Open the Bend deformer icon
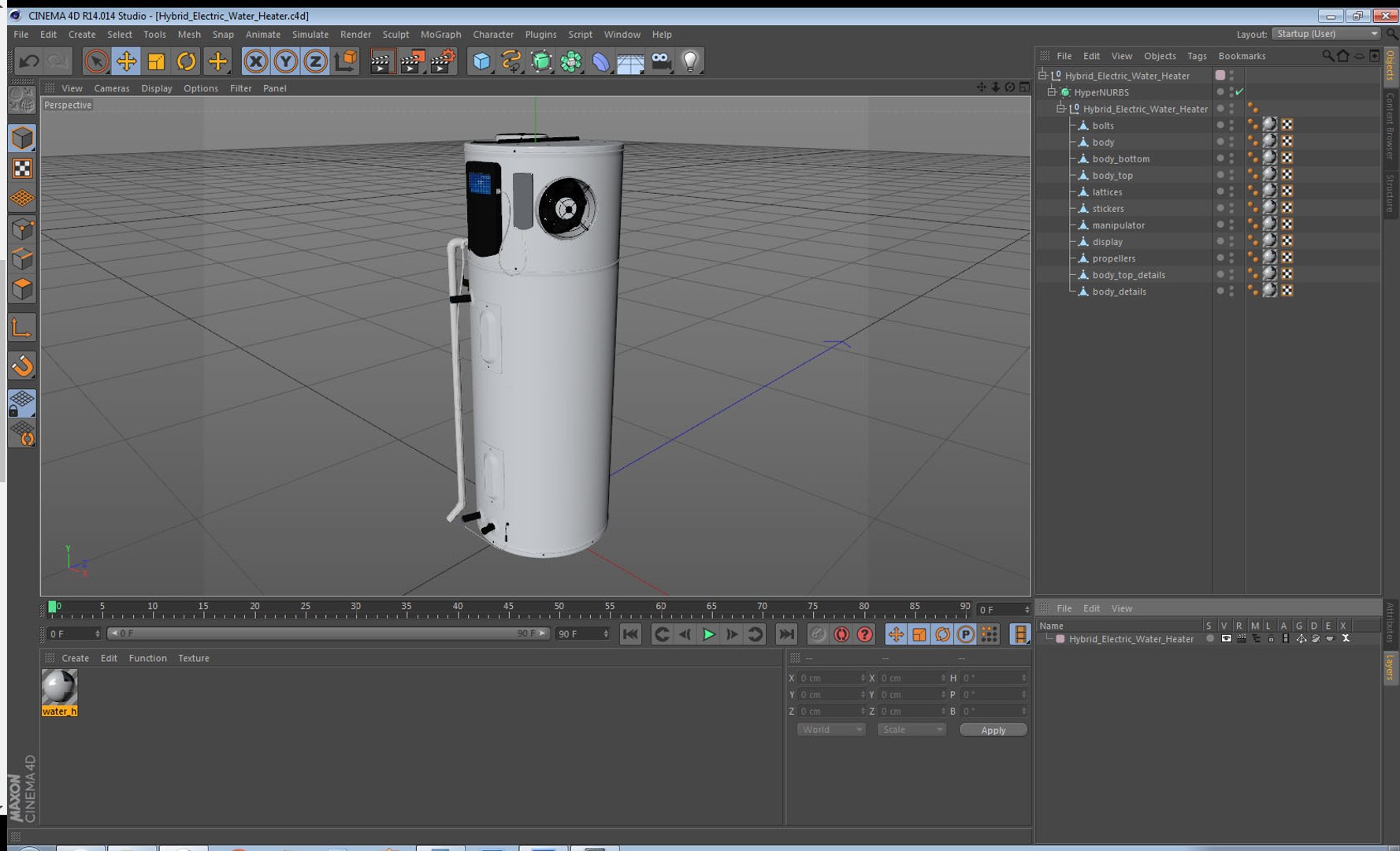Screen dimensions: 1400x851 click(x=600, y=61)
